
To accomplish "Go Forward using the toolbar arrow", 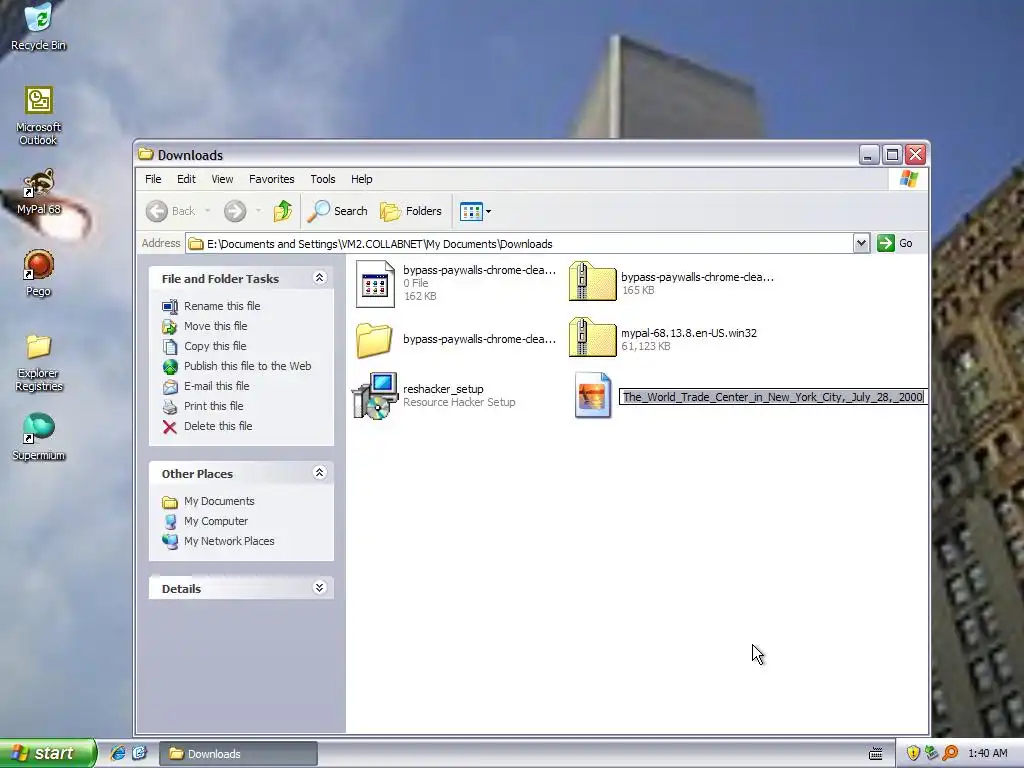I will tap(235, 211).
